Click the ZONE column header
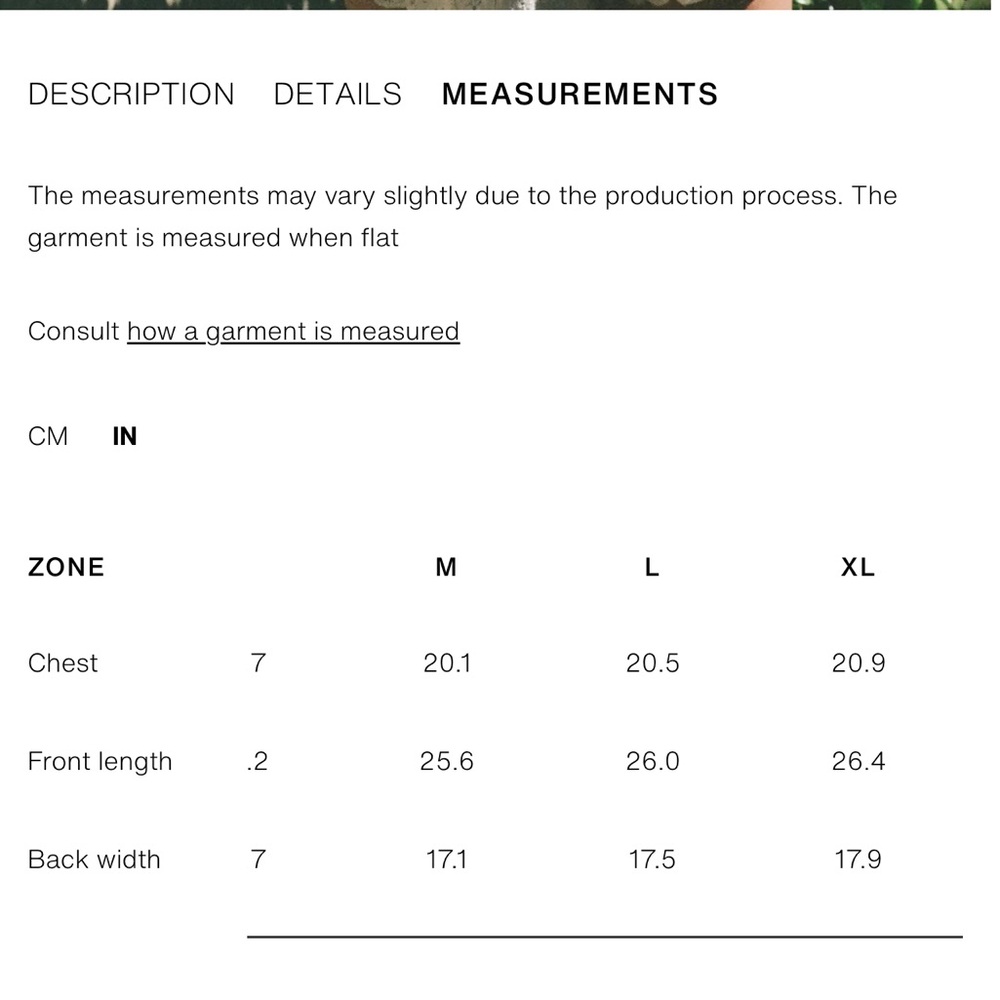Viewport: 1000px width, 1000px height. coord(66,568)
